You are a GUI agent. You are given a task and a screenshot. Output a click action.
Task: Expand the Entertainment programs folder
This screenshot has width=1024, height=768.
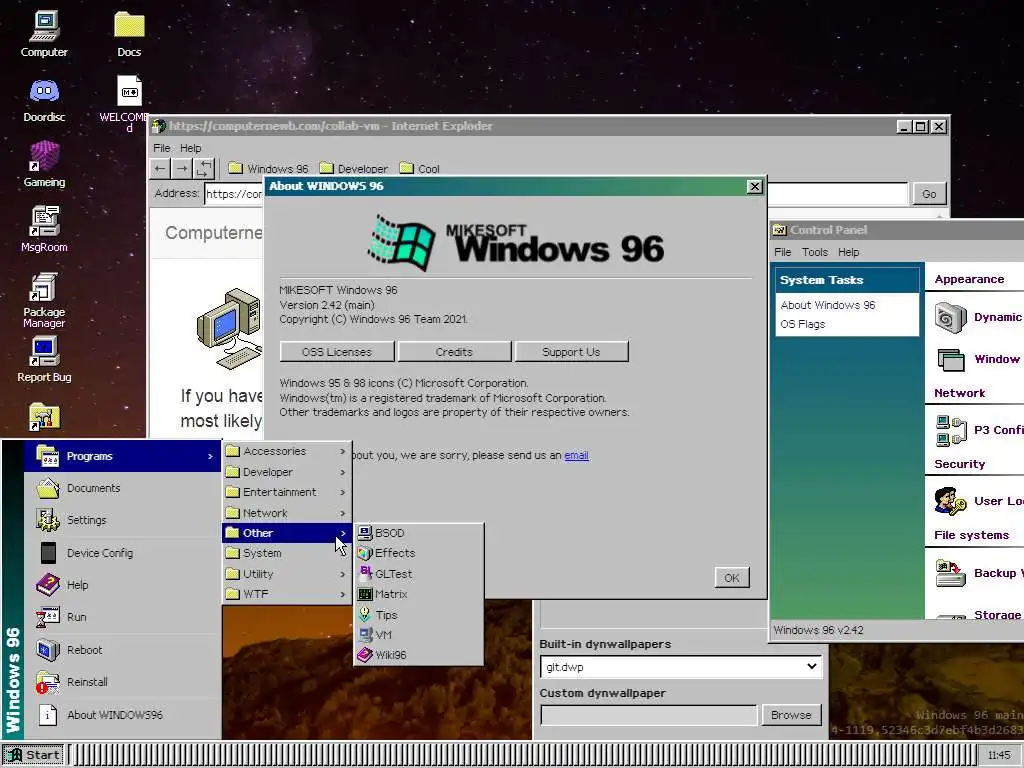coord(287,492)
